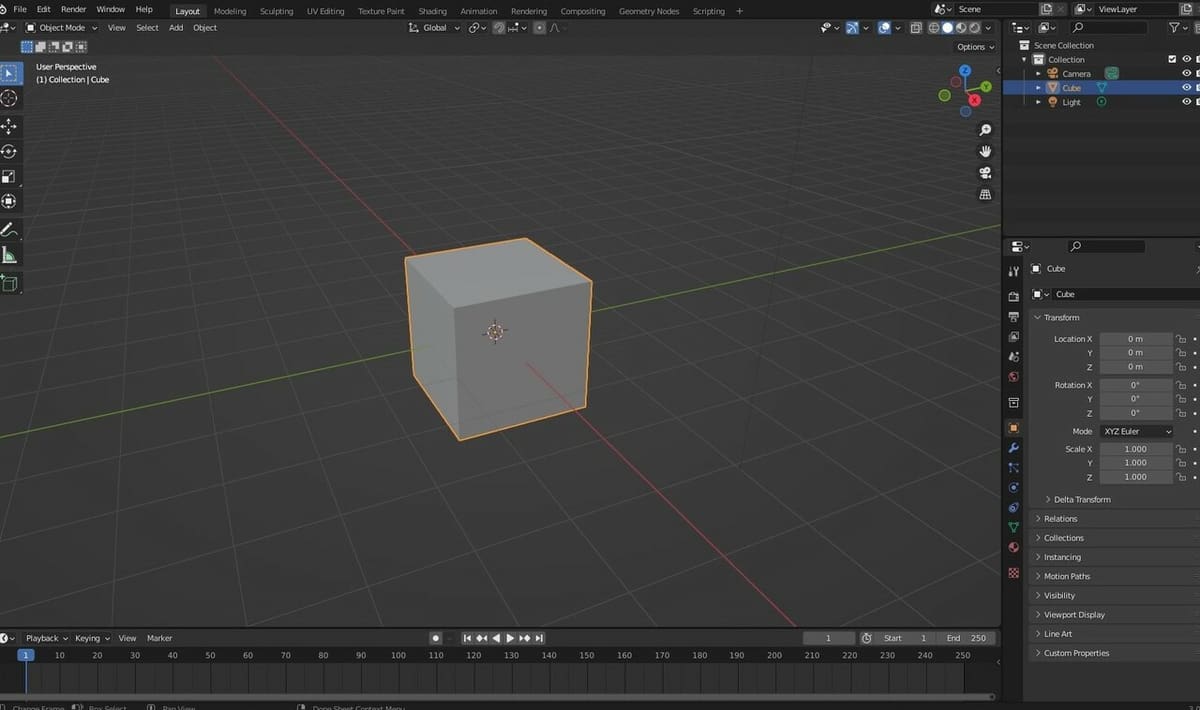Jump to the animation start frame
Screen dimensions: 1200x710
467,638
